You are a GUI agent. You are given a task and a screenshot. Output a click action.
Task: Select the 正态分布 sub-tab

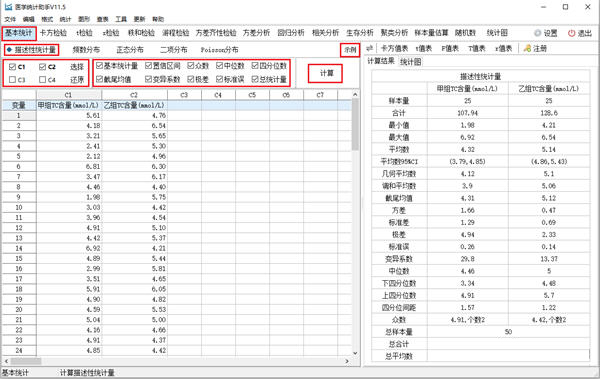[130, 50]
